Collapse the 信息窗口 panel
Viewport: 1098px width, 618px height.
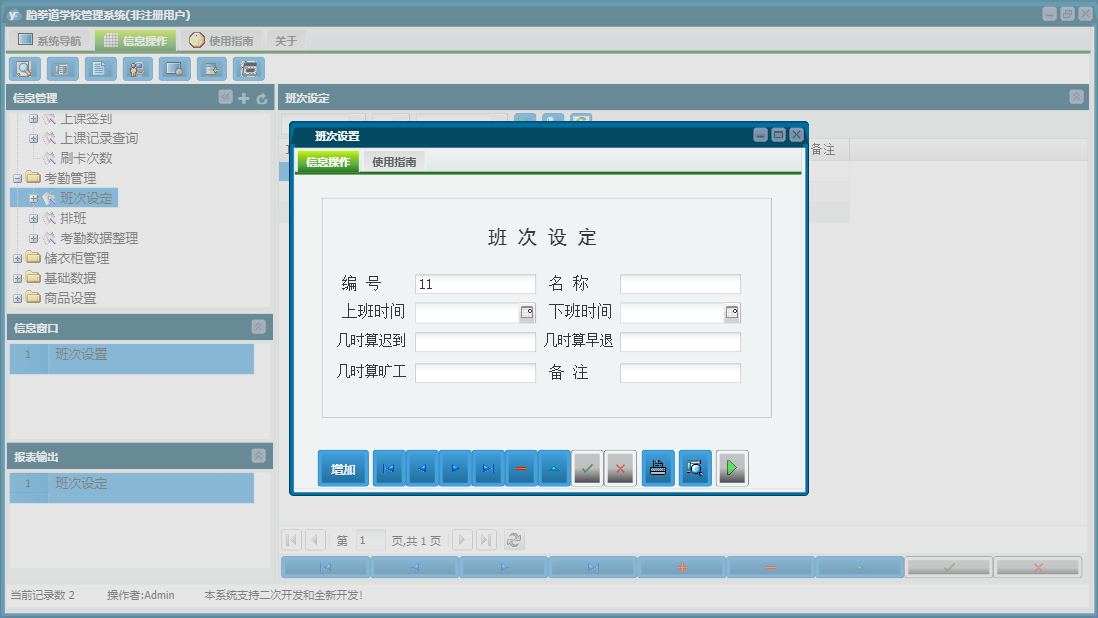(x=258, y=327)
